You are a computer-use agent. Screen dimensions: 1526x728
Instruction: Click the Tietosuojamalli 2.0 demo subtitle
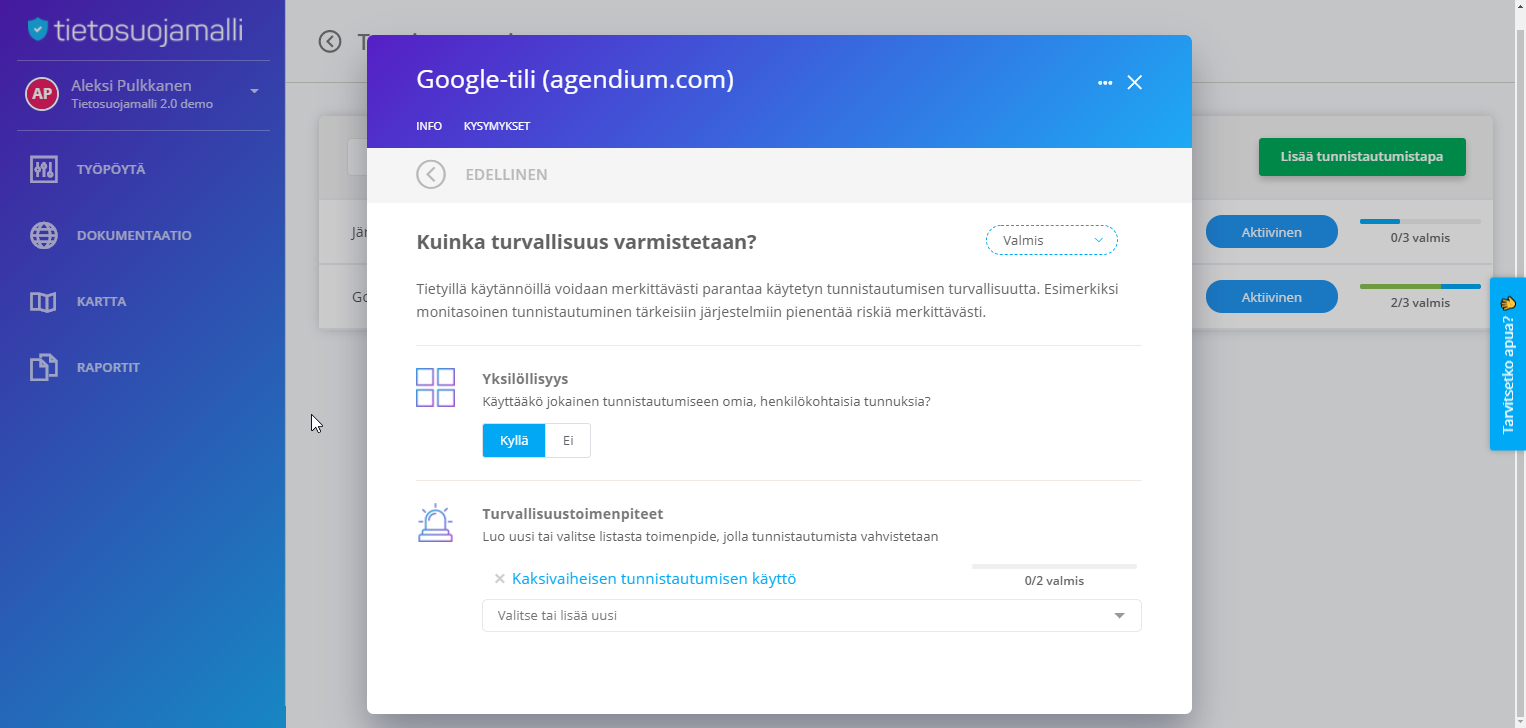coord(142,104)
